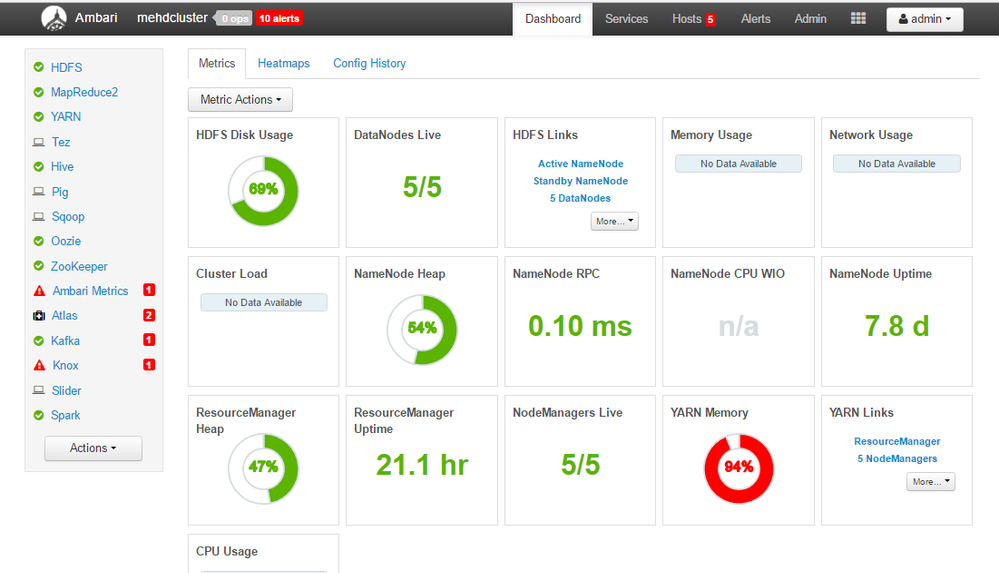The image size is (999, 573).
Task: Click the laptop client icon beside Pig
Action: [x=39, y=191]
